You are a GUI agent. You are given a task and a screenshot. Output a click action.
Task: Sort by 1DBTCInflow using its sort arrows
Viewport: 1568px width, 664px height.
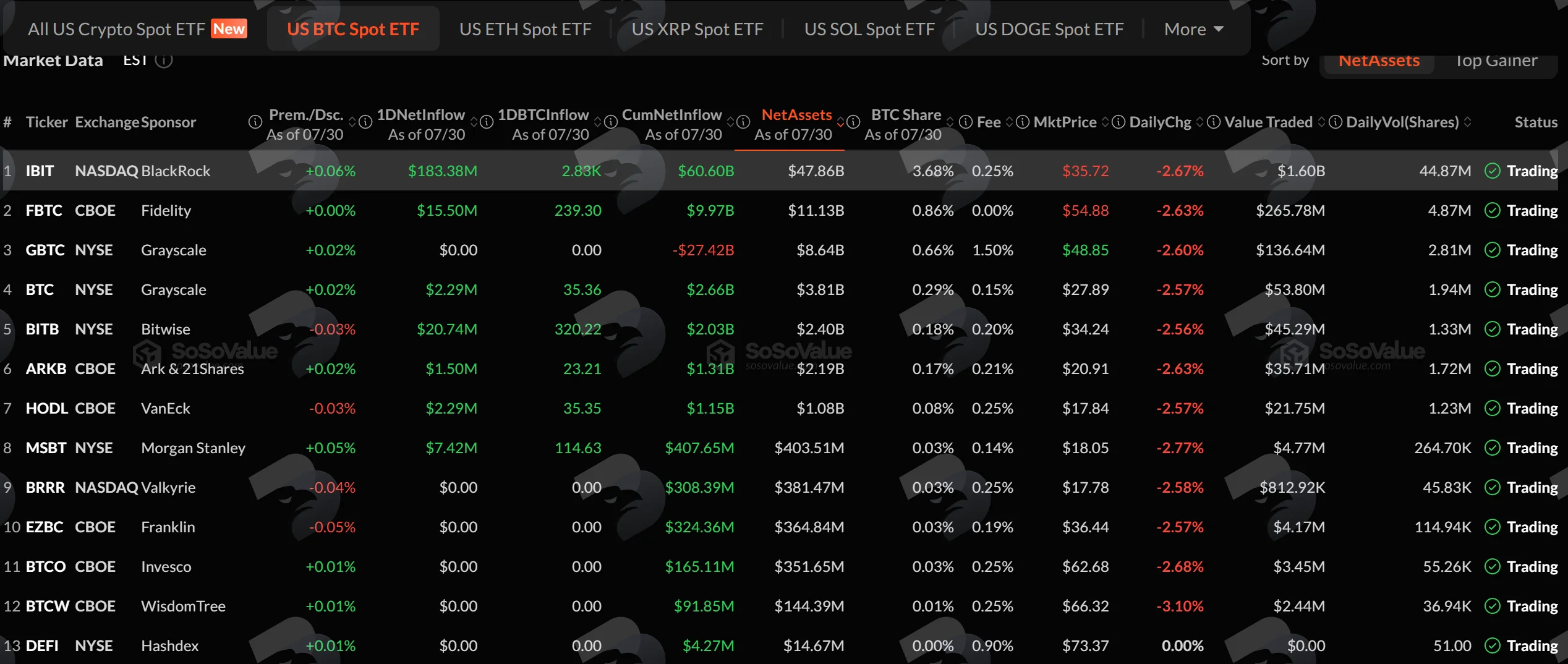coord(598,122)
